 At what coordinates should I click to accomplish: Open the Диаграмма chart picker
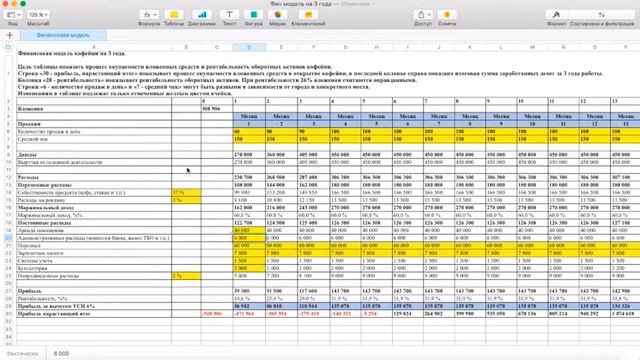click(x=202, y=15)
